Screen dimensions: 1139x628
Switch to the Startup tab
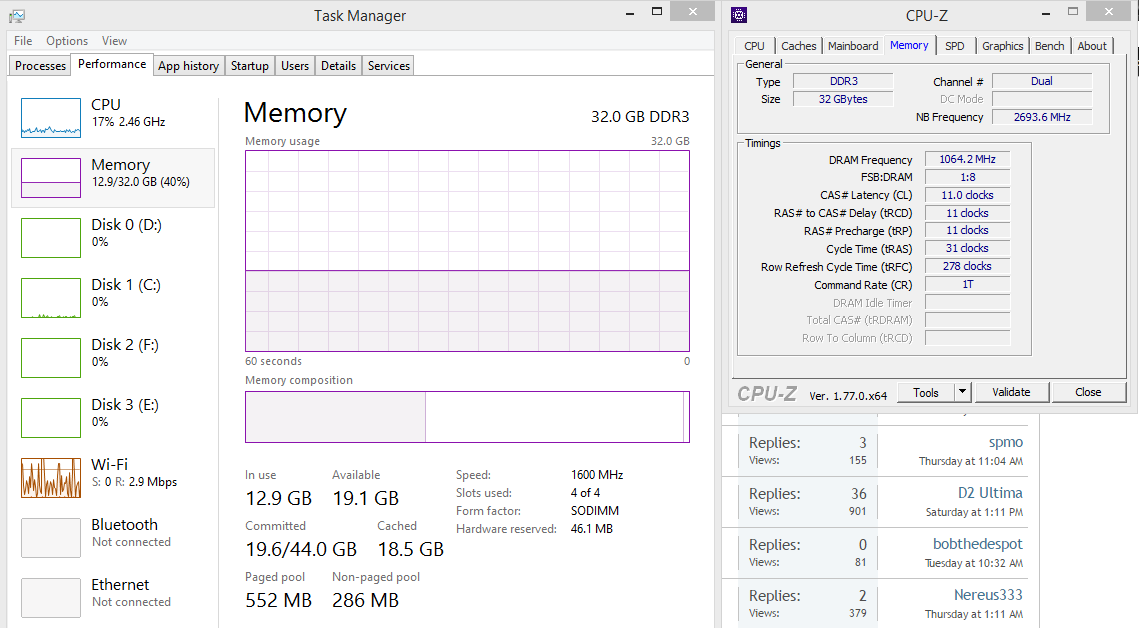[250, 66]
